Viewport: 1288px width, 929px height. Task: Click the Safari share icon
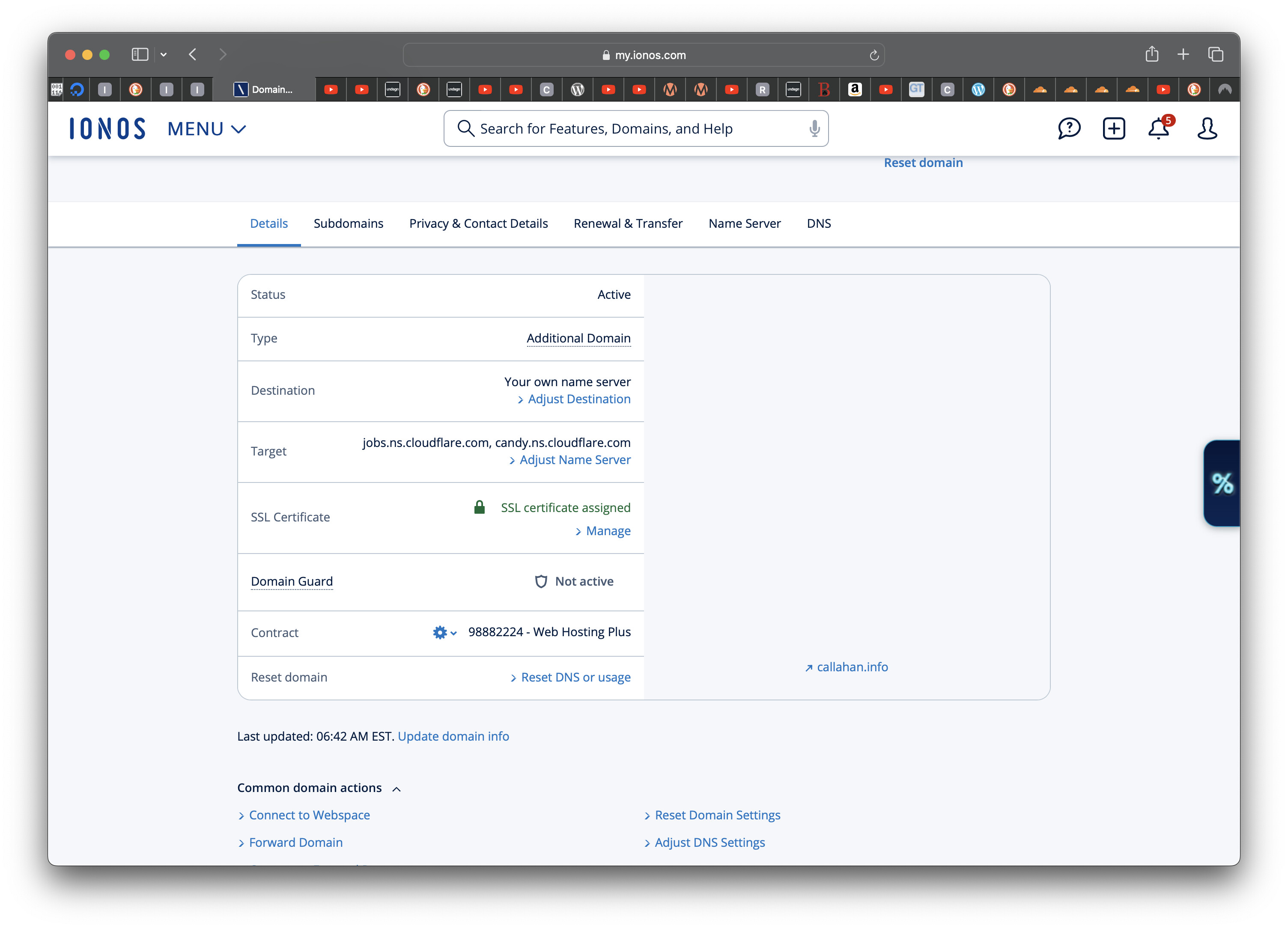tap(1151, 54)
